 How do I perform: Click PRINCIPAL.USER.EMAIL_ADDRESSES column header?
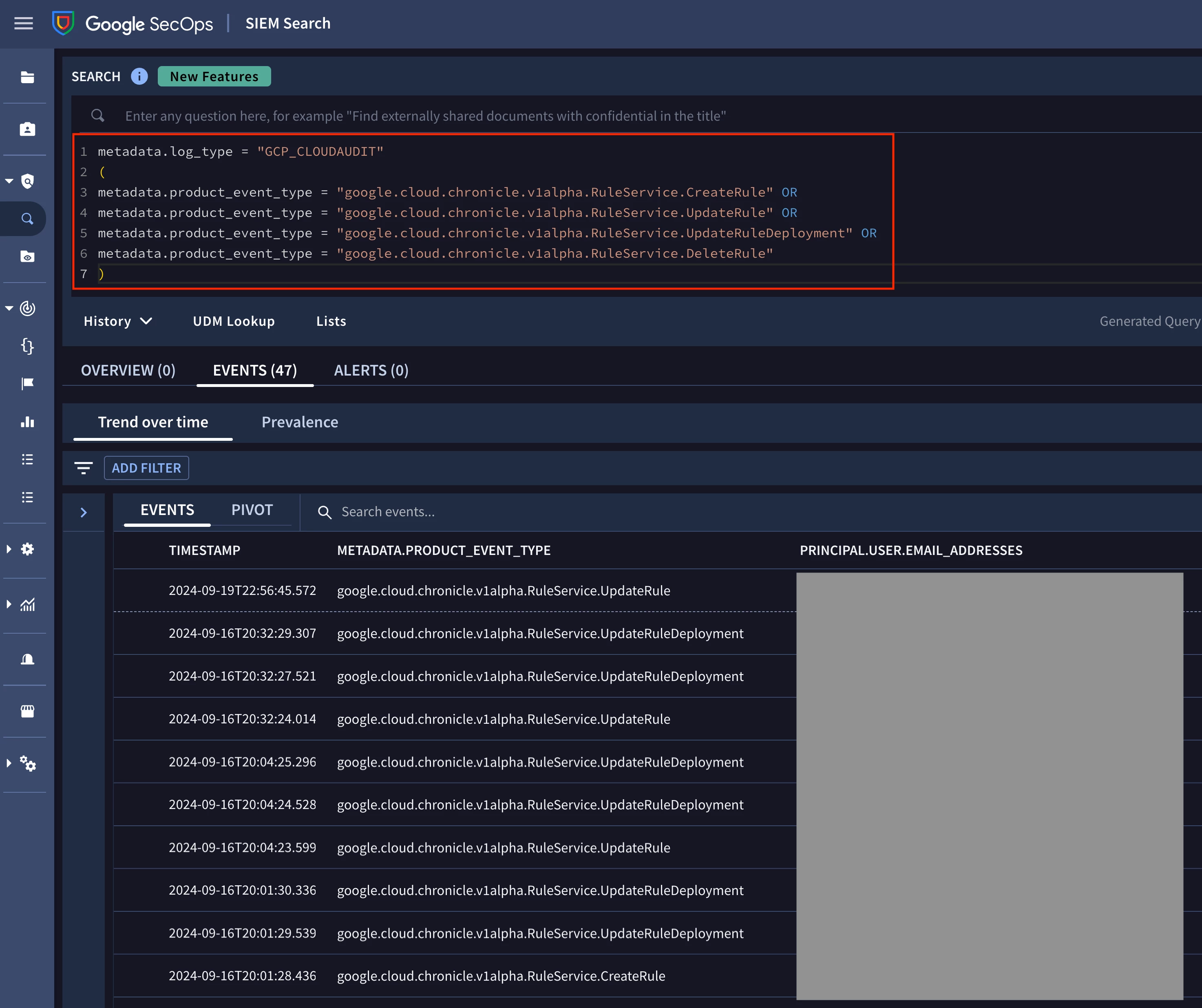[910, 550]
